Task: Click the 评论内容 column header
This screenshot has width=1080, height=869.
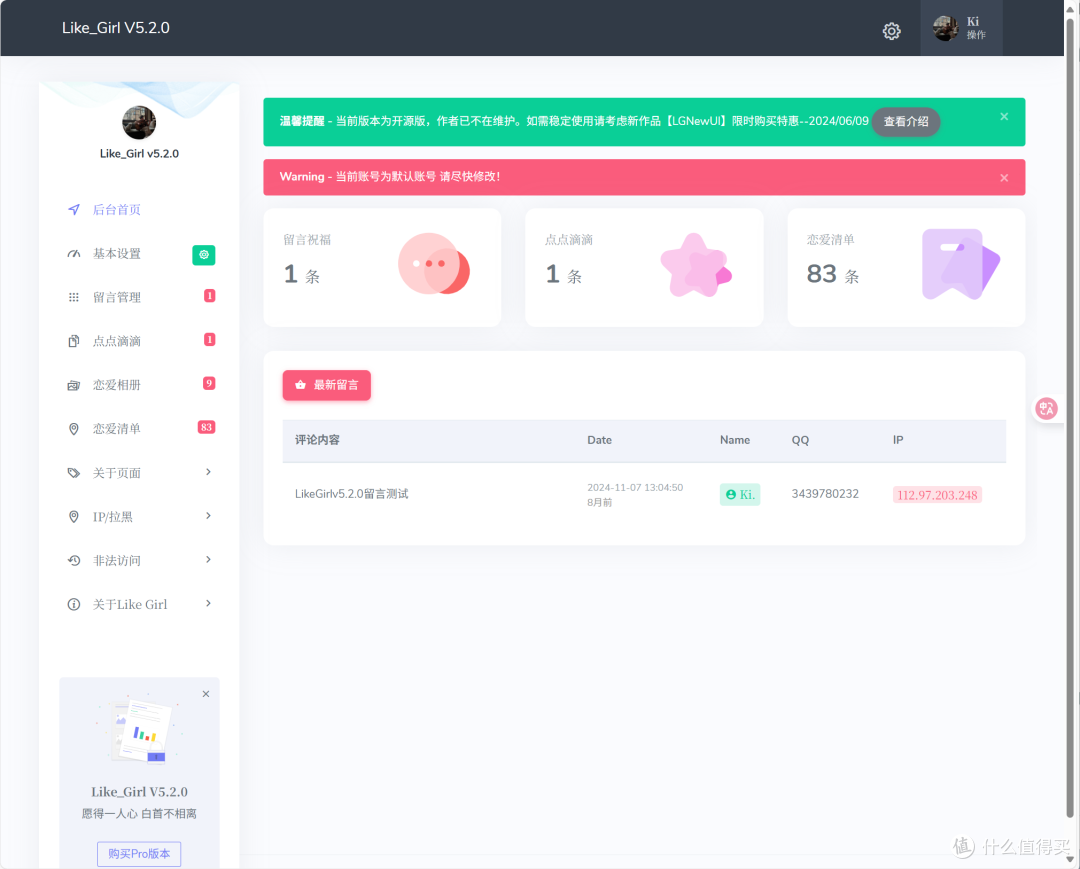Action: pos(317,440)
